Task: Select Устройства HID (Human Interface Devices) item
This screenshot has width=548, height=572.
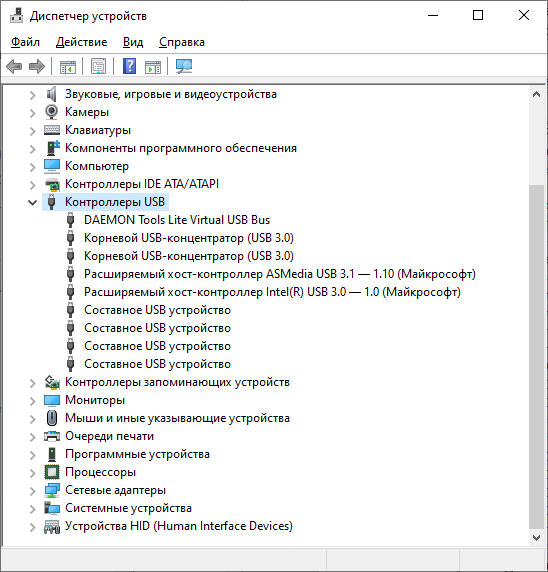Action: coord(179,526)
